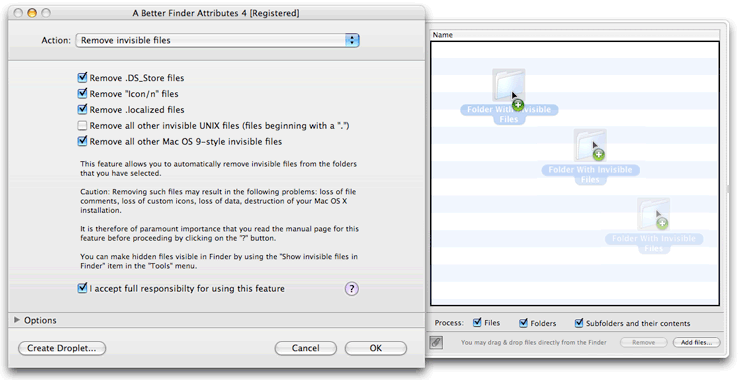The height and width of the screenshot is (380, 740).
Task: Click the Name column header
Action: click(x=575, y=35)
